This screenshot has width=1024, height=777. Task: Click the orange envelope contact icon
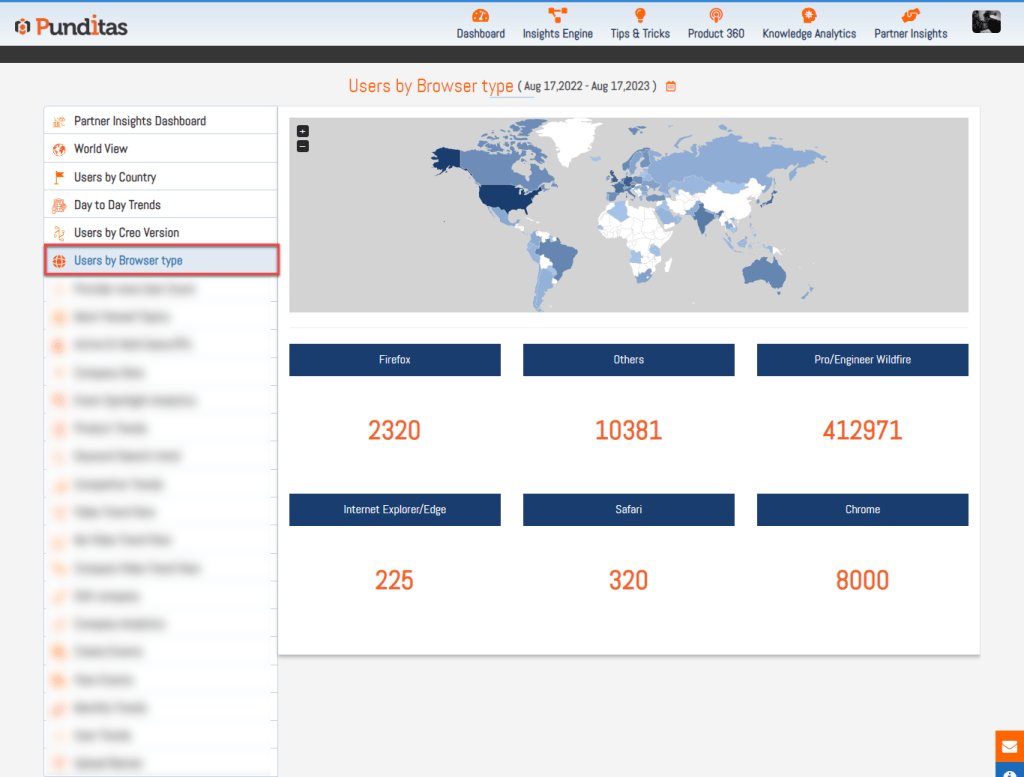click(x=1009, y=746)
